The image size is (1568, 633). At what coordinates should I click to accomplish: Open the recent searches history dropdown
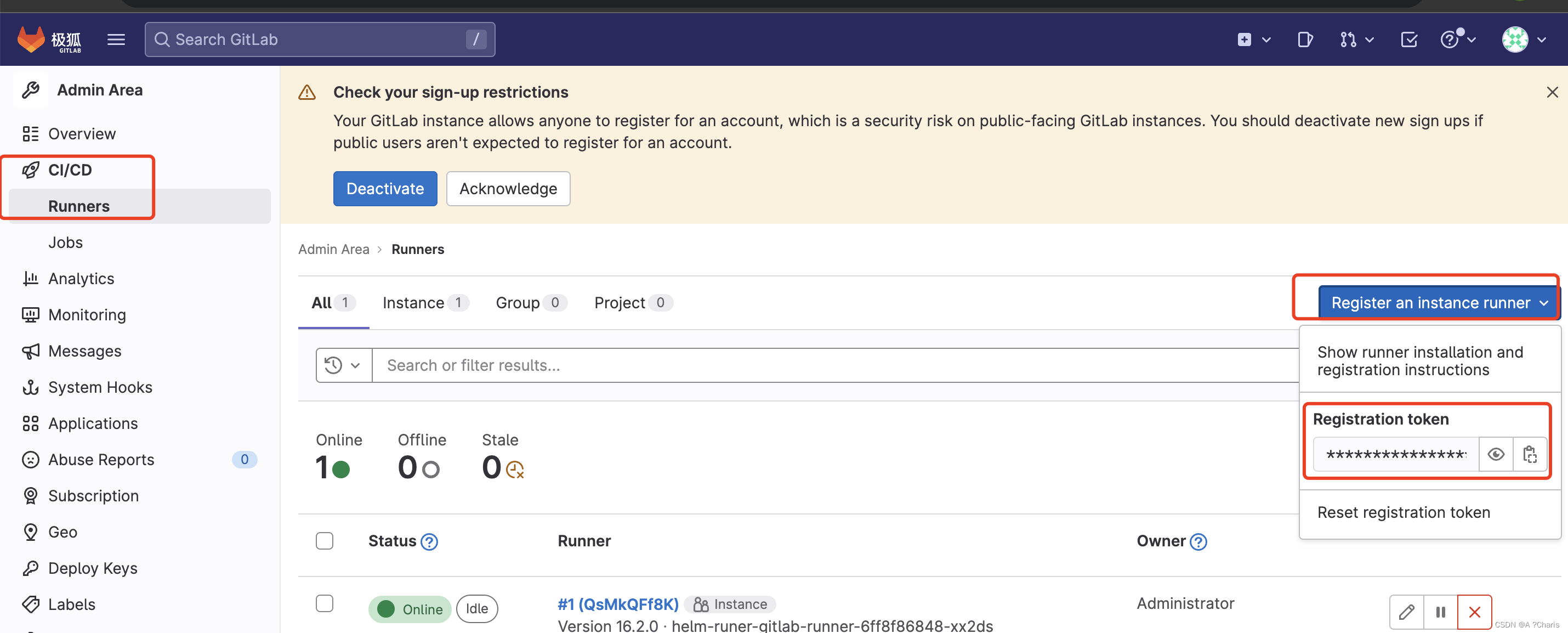[343, 365]
